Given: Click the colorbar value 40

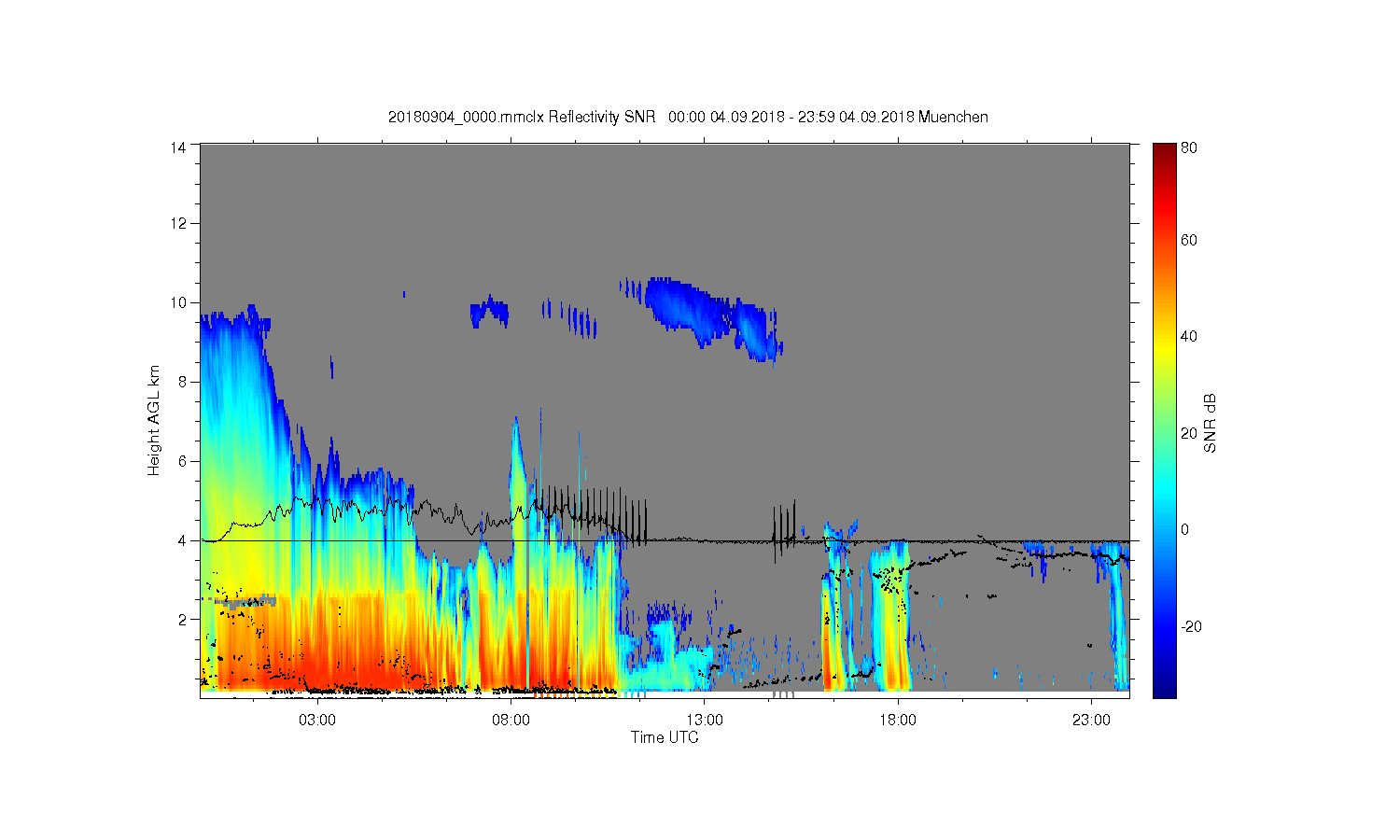Looking at the screenshot, I should pyautogui.click(x=1189, y=337).
